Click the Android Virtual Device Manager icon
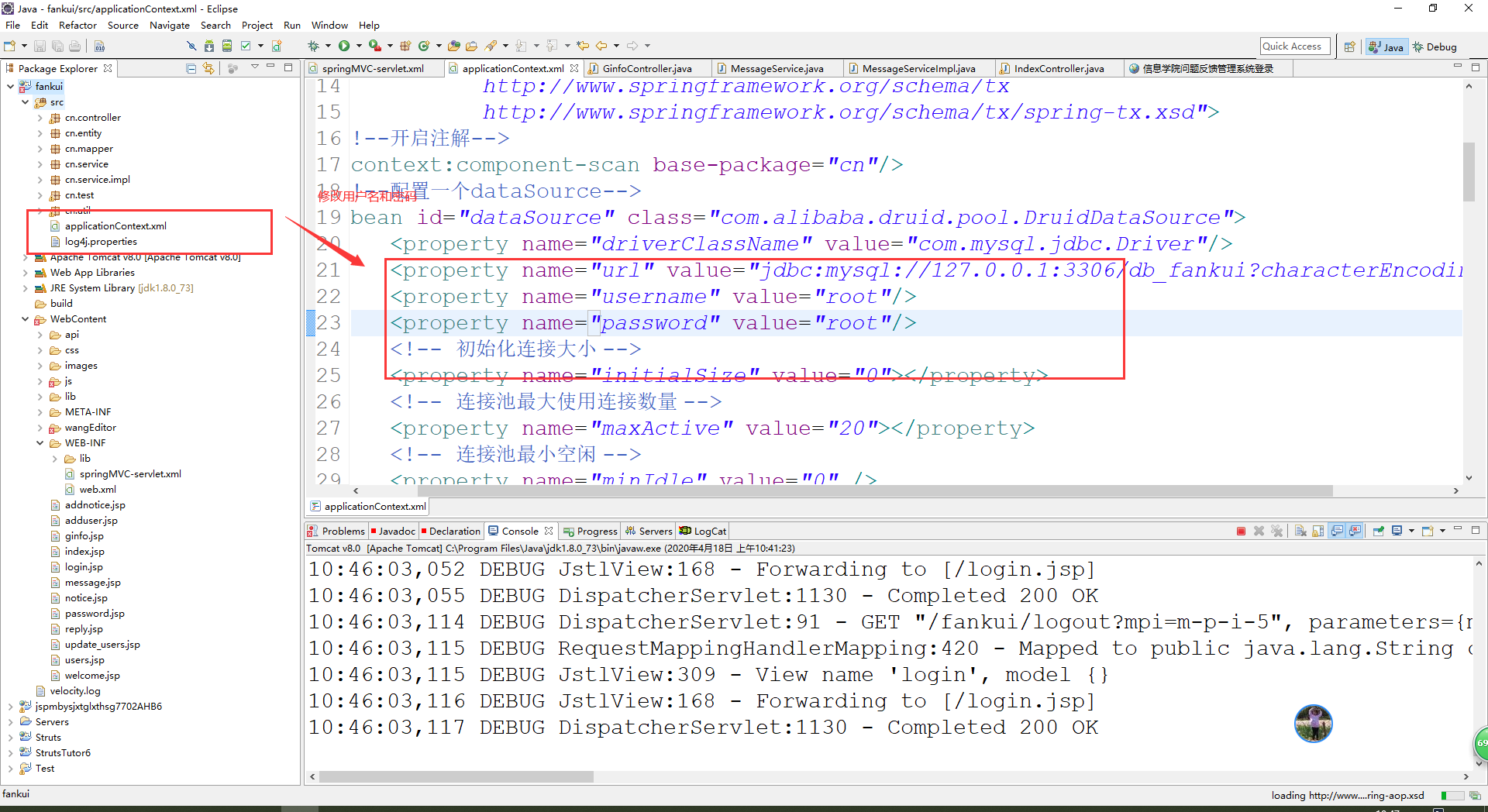Screen dimensions: 1488x812 pyautogui.click(x=227, y=46)
